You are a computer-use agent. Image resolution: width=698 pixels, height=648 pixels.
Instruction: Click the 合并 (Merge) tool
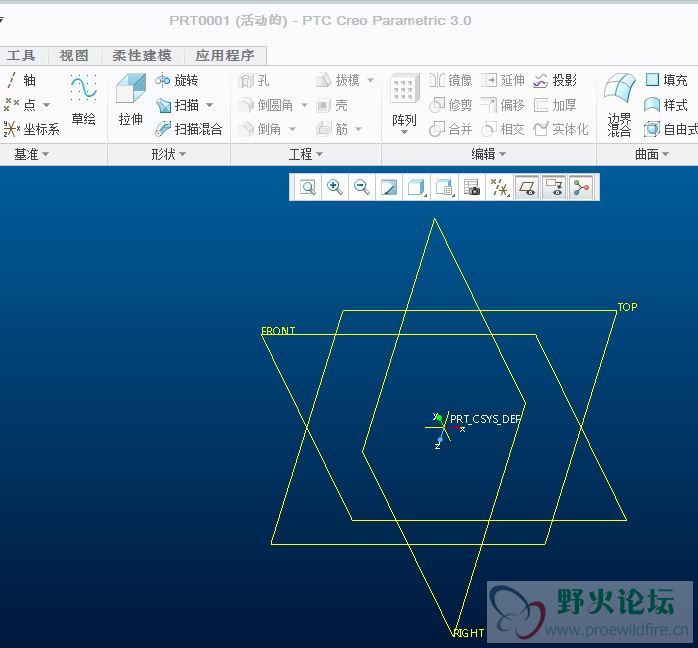point(450,129)
